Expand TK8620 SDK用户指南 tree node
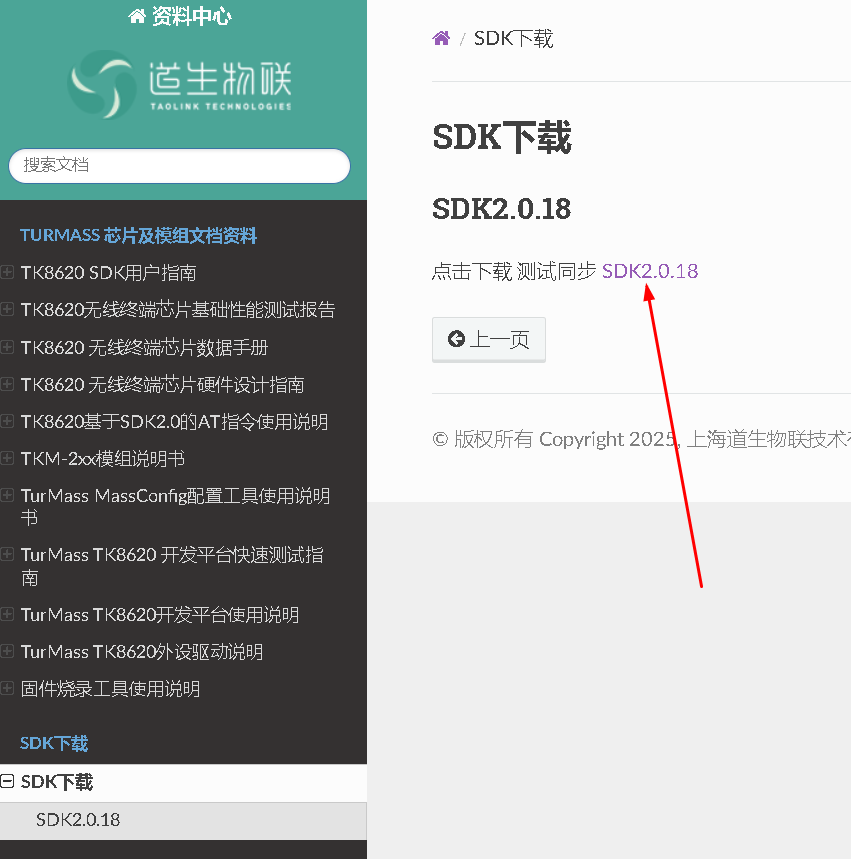851x859 pixels. 7,272
